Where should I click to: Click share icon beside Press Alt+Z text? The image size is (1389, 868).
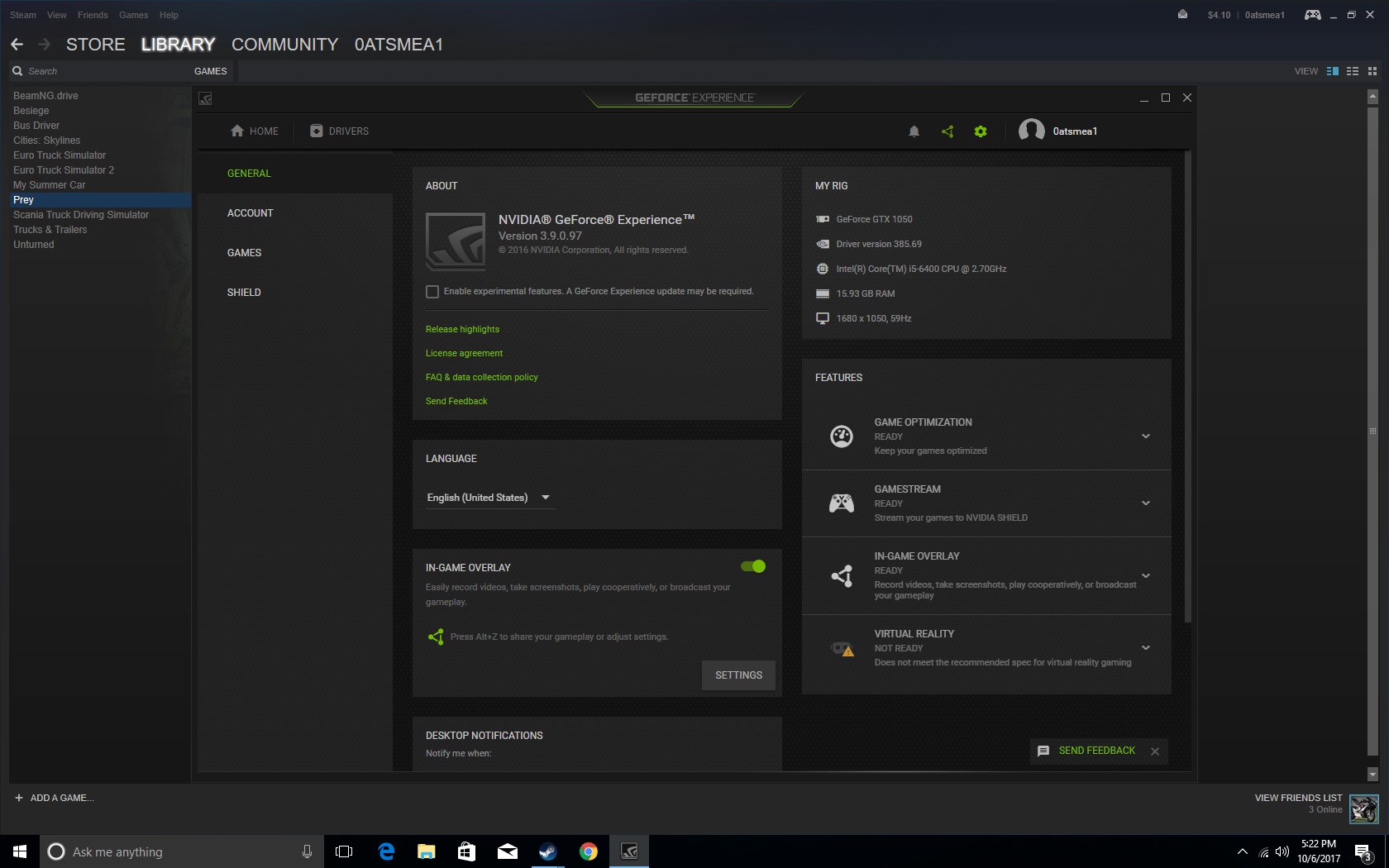coord(436,637)
